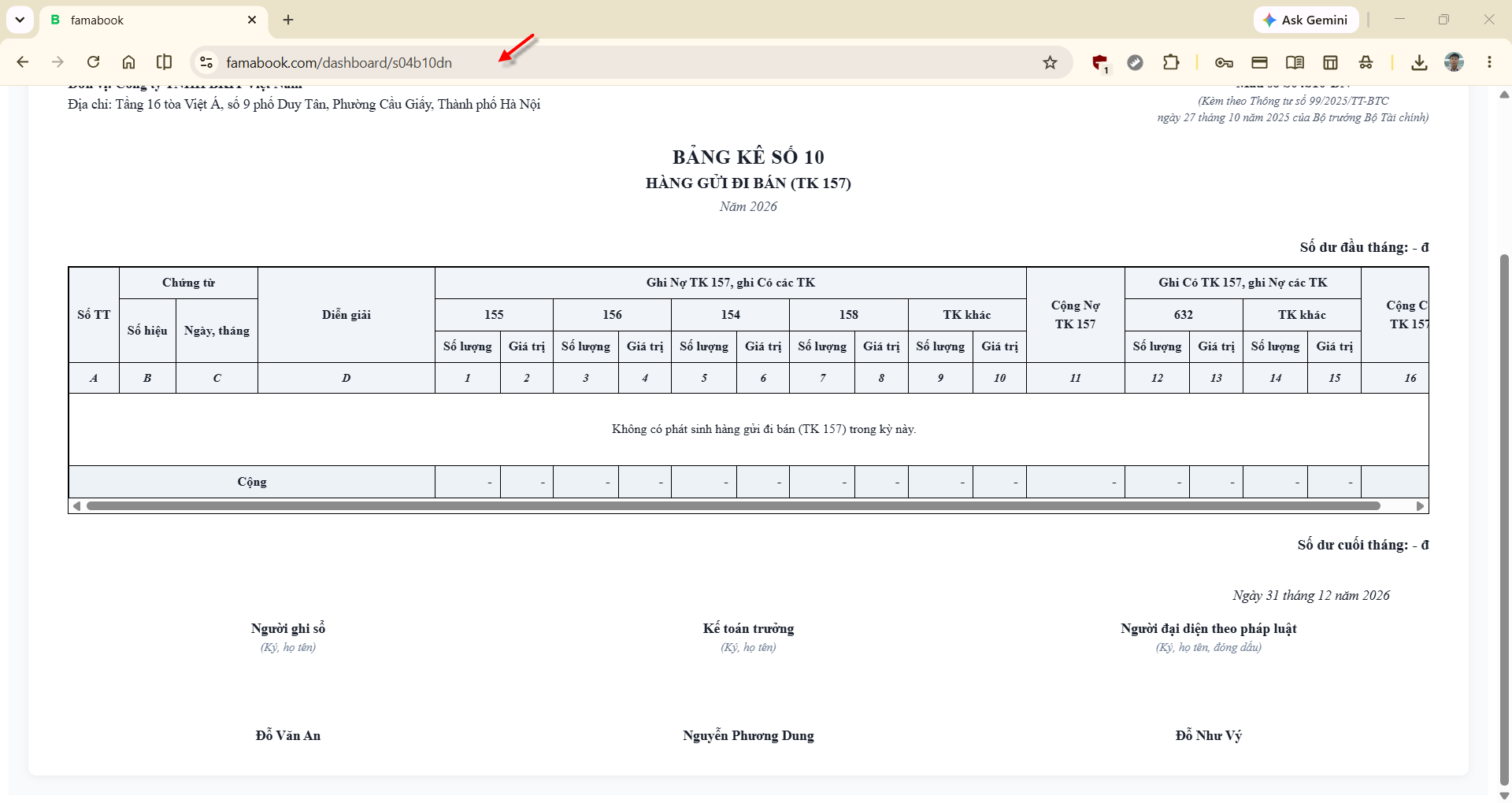Click the name "Đỗ Như Vý"
Screen dimensions: 1512x803
click(x=1209, y=735)
